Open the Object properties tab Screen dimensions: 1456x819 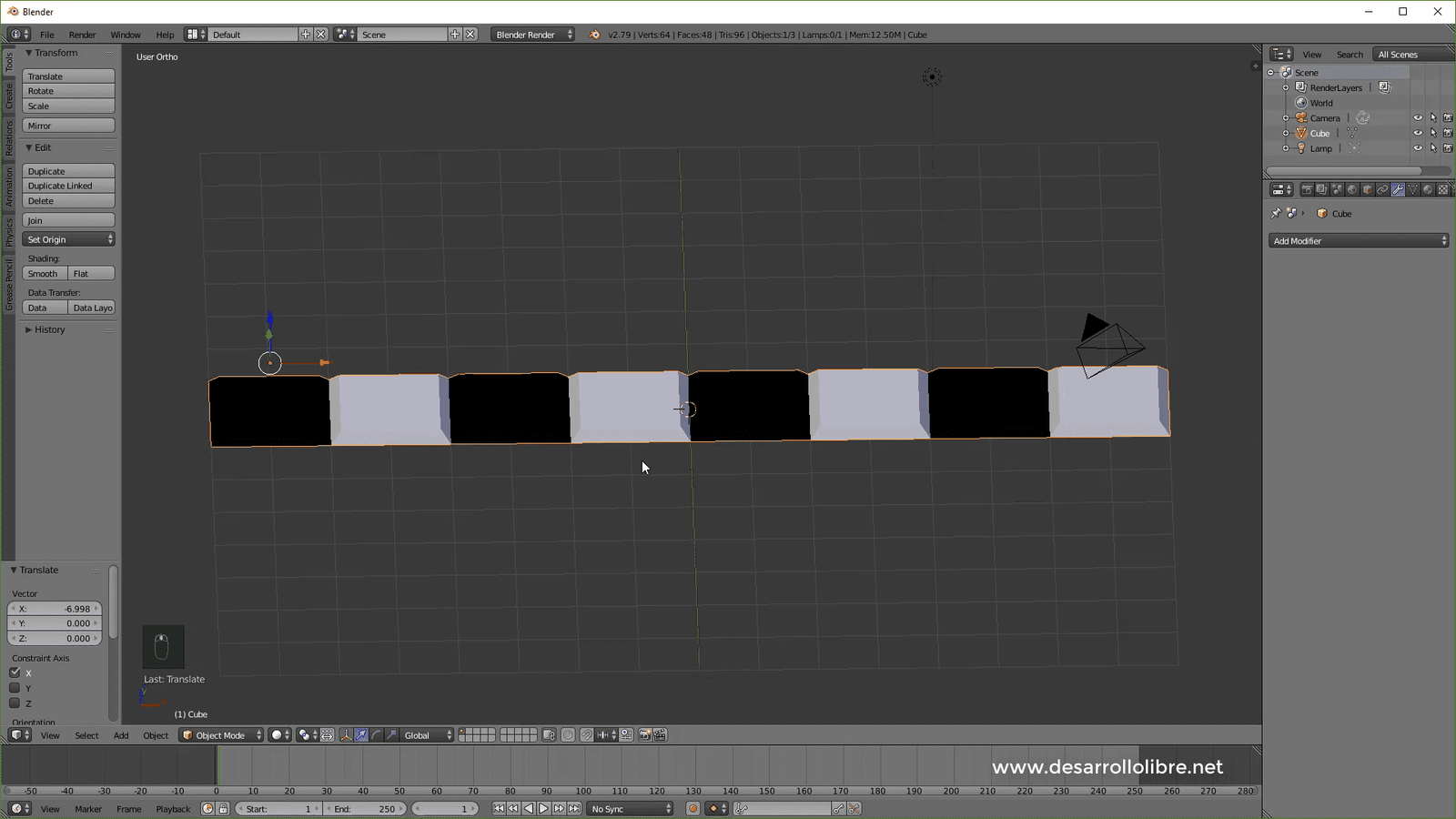coord(1368,189)
